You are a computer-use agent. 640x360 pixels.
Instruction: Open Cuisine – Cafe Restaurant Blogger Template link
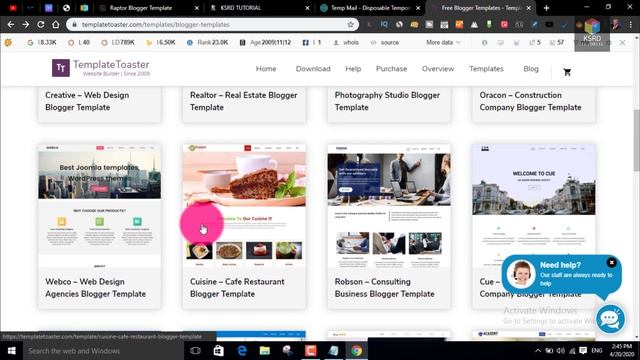click(x=237, y=287)
